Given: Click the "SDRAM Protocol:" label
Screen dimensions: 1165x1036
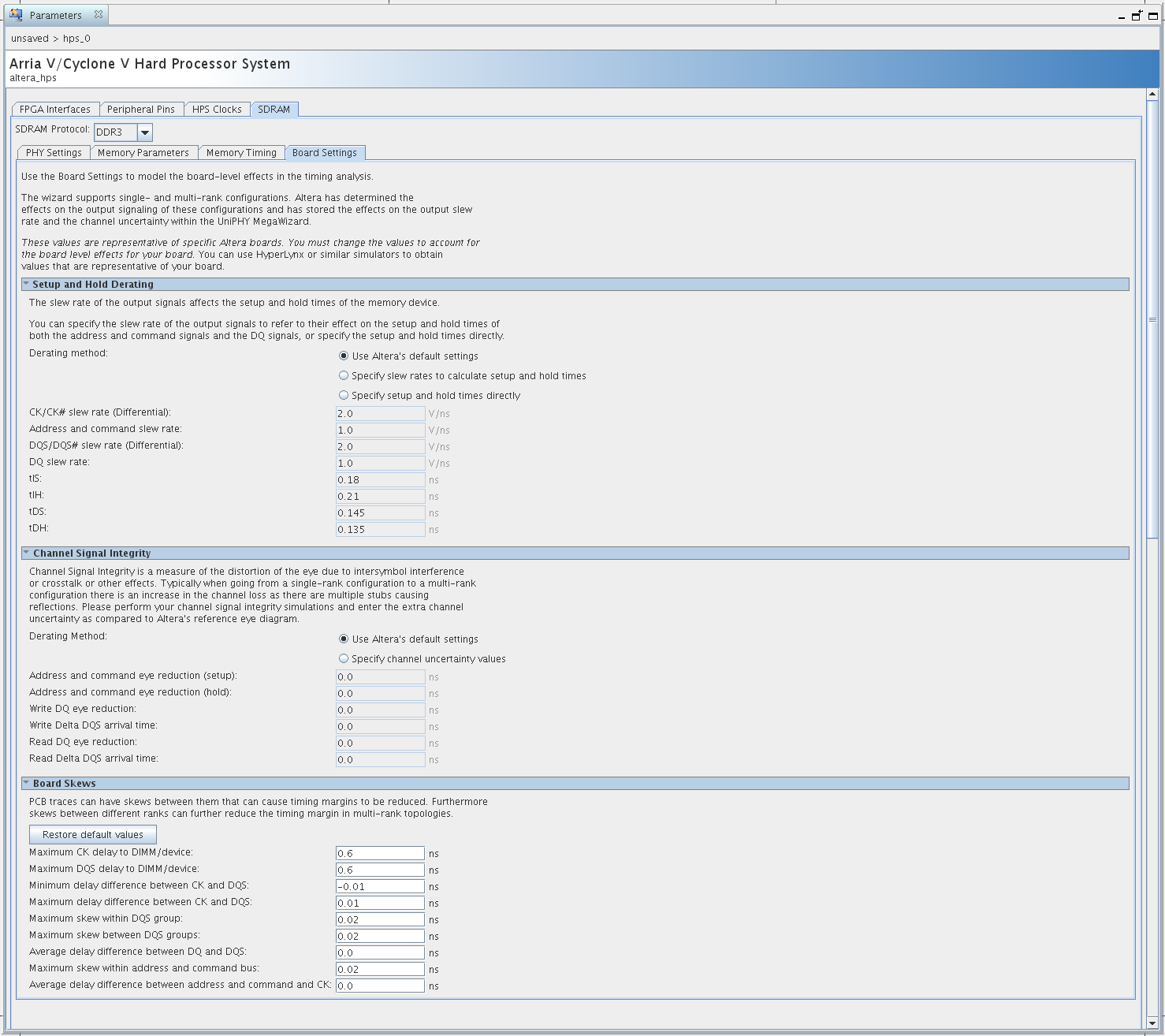Looking at the screenshot, I should point(53,129).
